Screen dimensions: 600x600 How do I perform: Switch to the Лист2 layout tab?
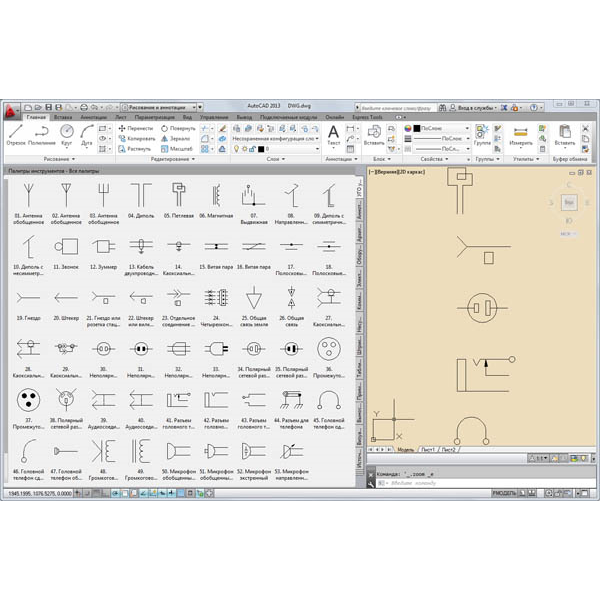coord(448,450)
